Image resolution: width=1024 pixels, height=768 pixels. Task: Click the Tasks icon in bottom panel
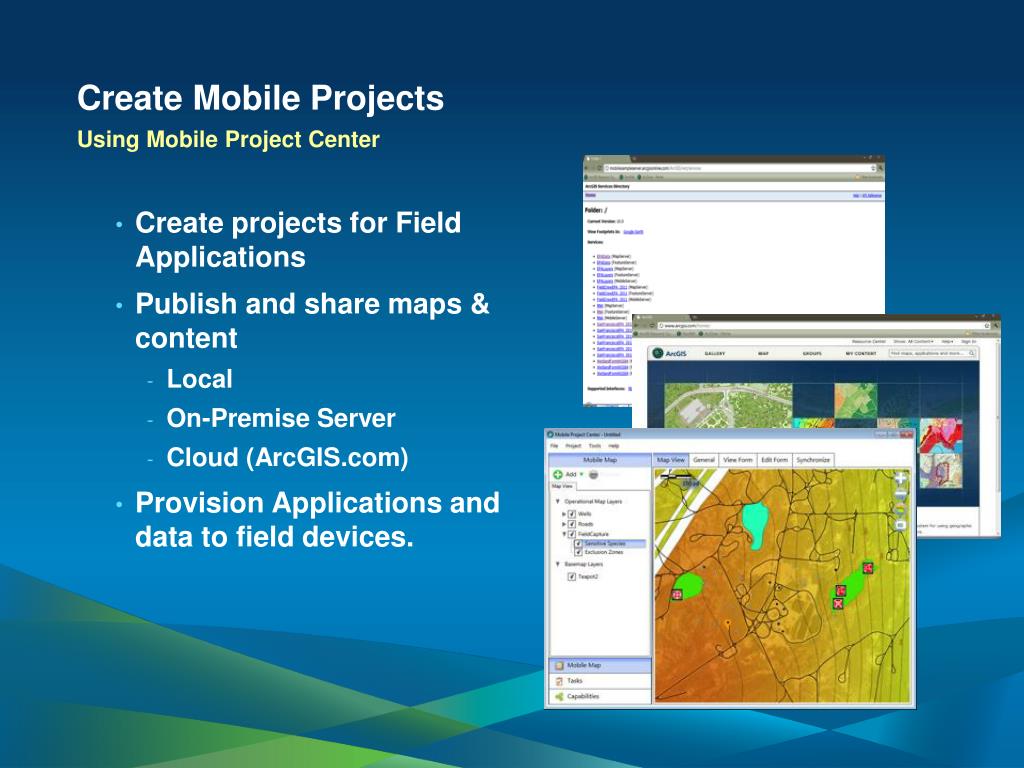559,681
